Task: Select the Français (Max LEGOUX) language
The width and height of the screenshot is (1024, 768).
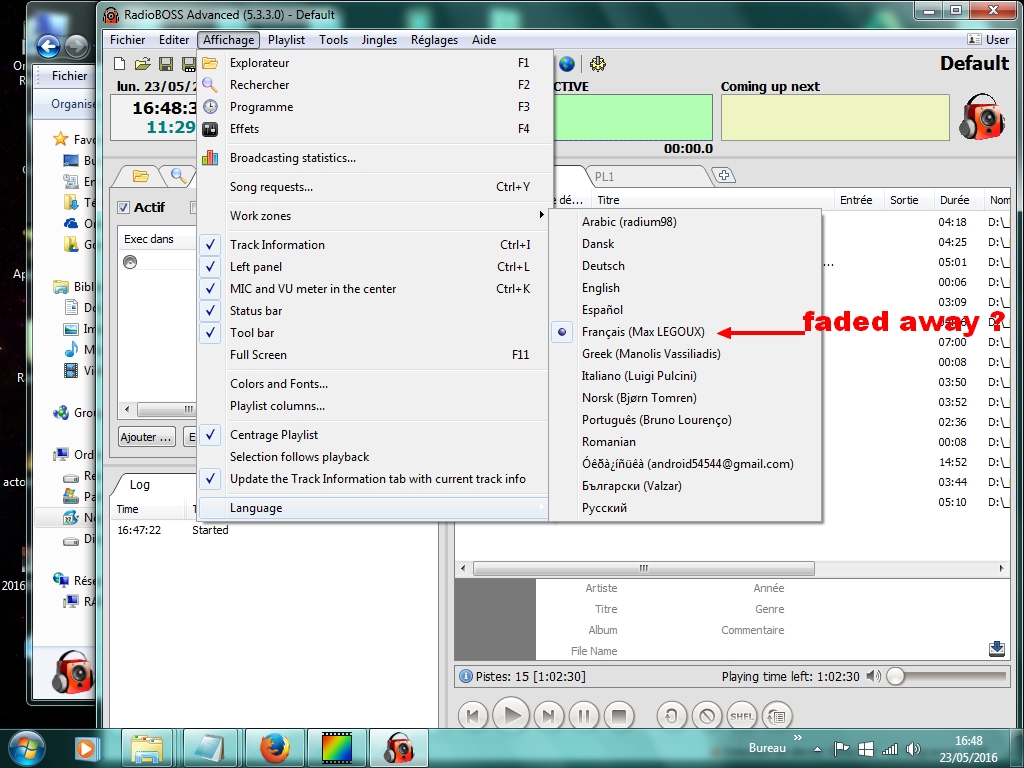Action: 684,332
